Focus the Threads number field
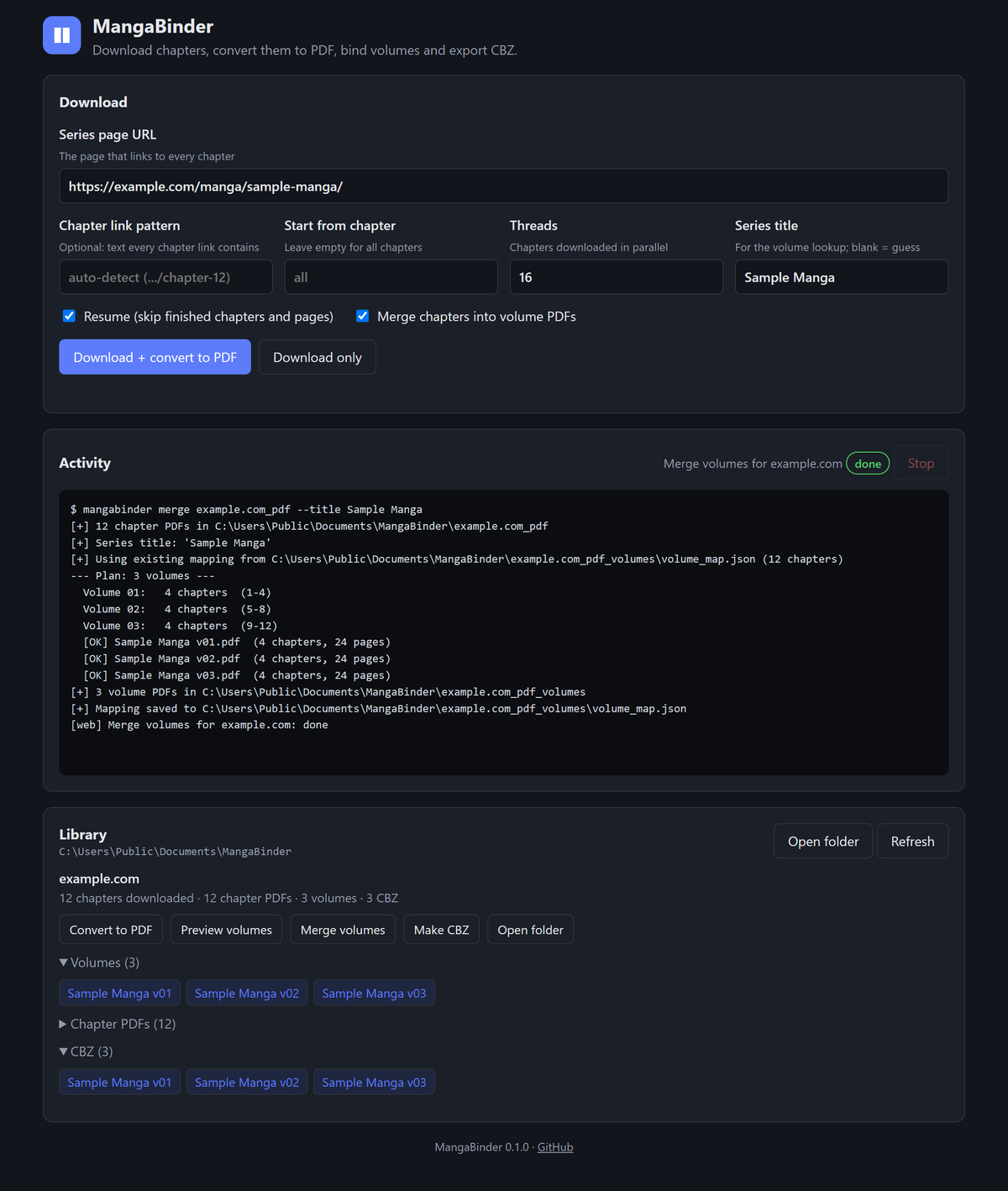The height and width of the screenshot is (1191, 1008). 616,276
